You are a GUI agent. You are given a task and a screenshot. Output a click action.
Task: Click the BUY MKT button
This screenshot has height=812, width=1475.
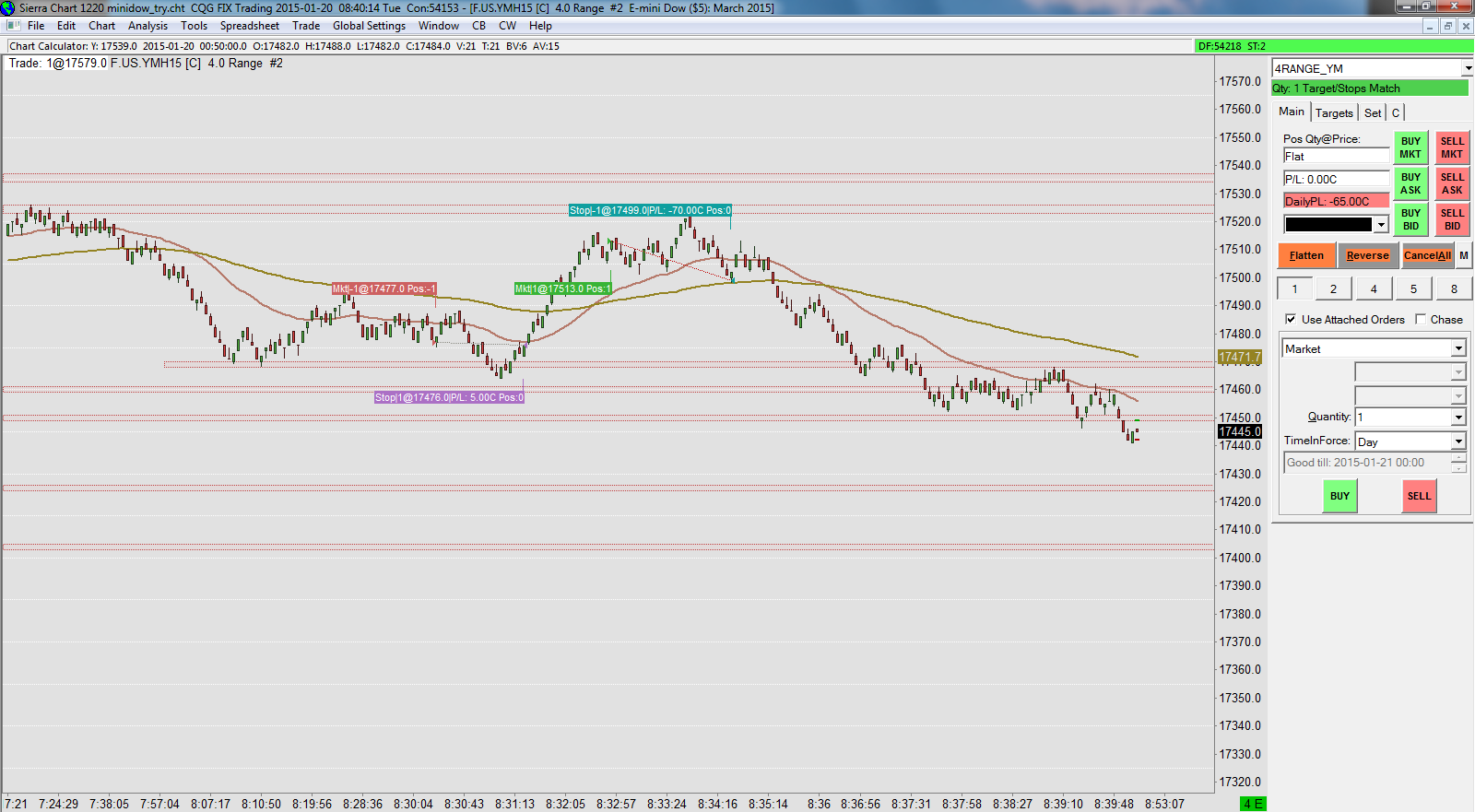click(1410, 147)
